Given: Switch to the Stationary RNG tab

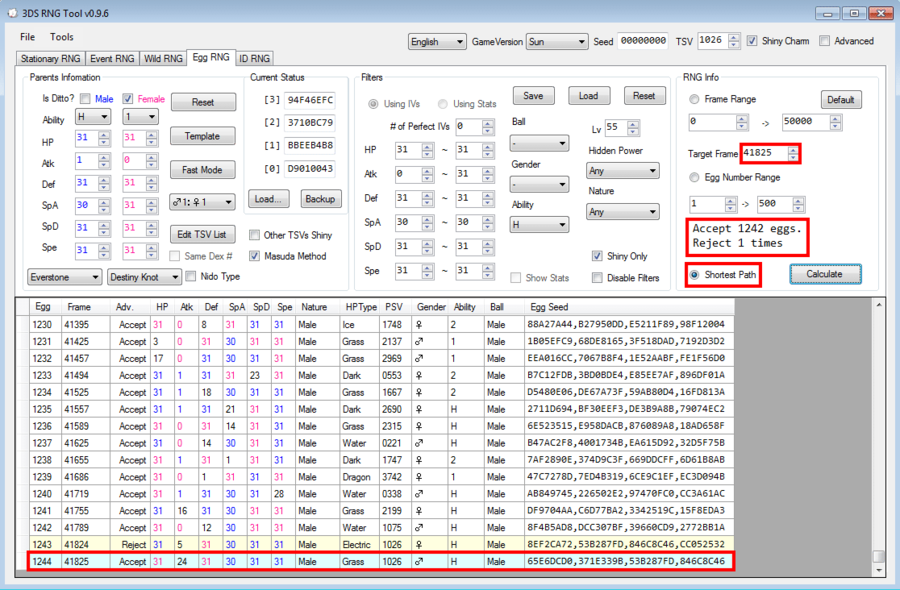Looking at the screenshot, I should (51, 59).
